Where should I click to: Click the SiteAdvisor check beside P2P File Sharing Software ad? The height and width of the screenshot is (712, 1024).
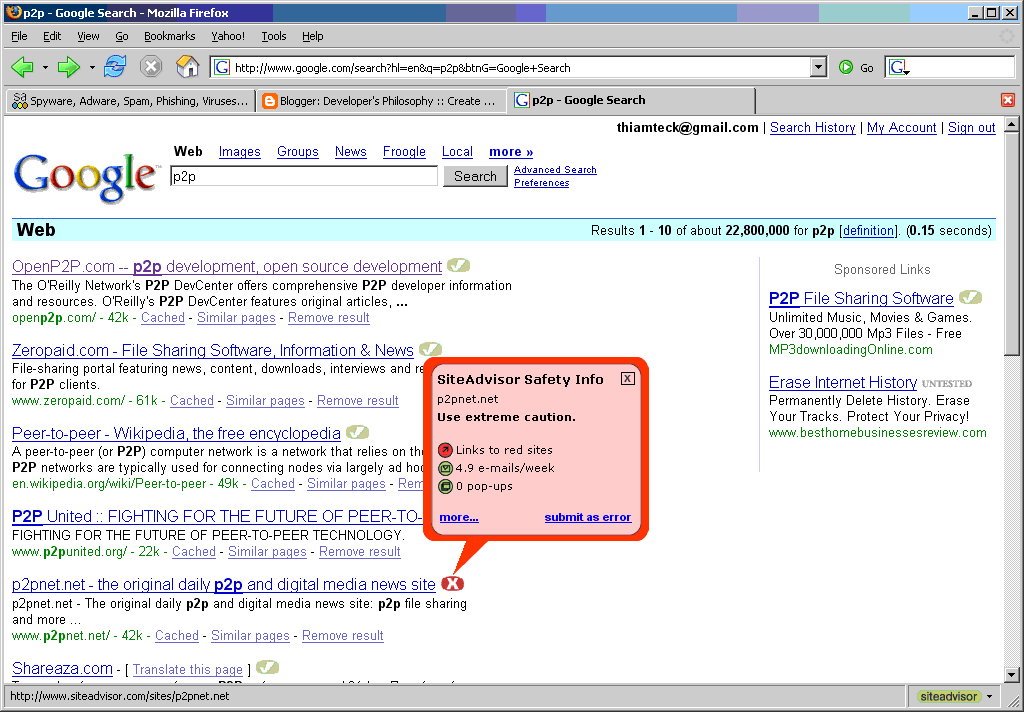[970, 297]
